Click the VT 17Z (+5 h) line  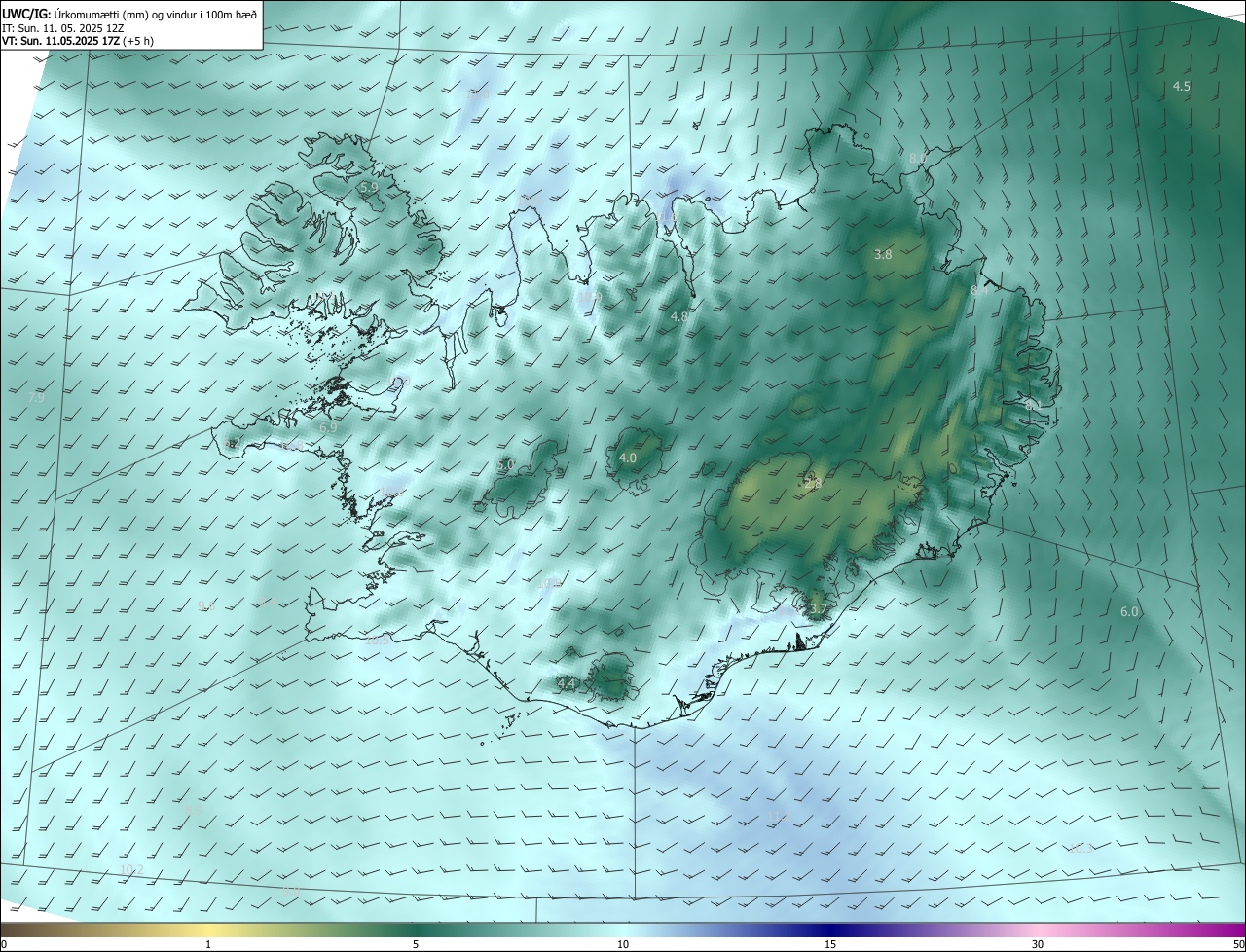click(78, 42)
